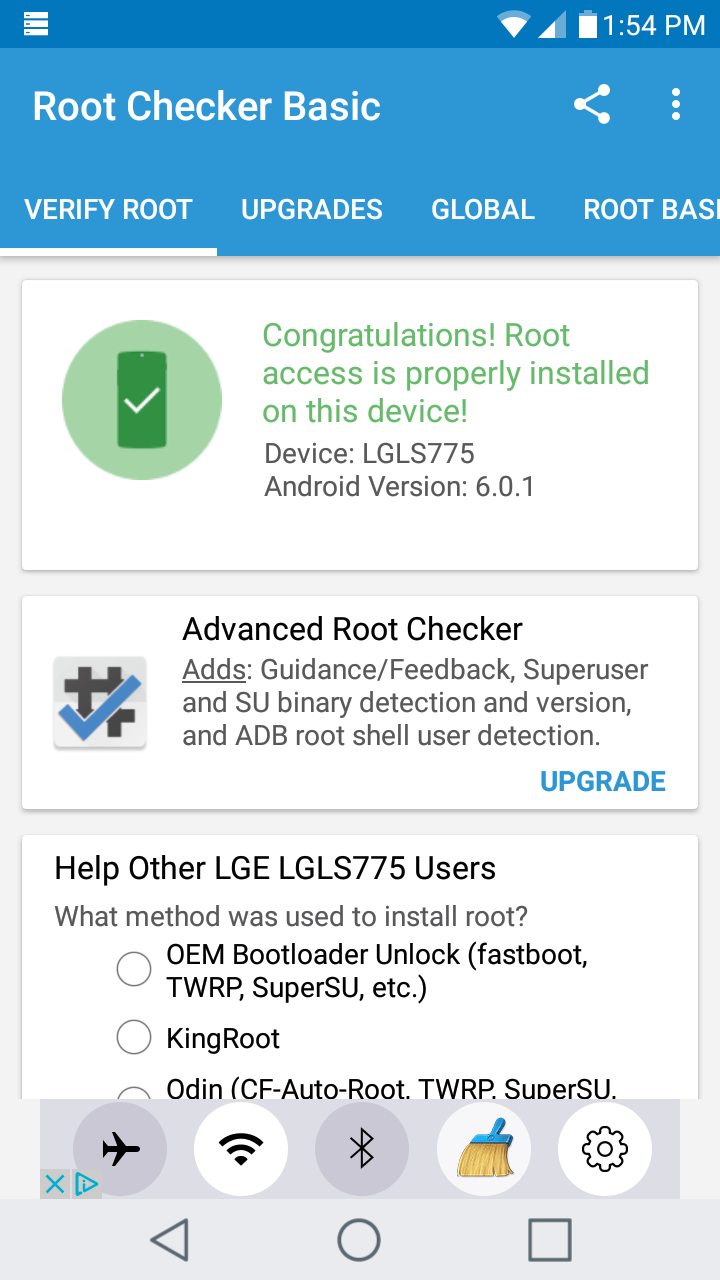Tap the Android back navigation button
This screenshot has height=1280, width=720.
(x=170, y=1240)
